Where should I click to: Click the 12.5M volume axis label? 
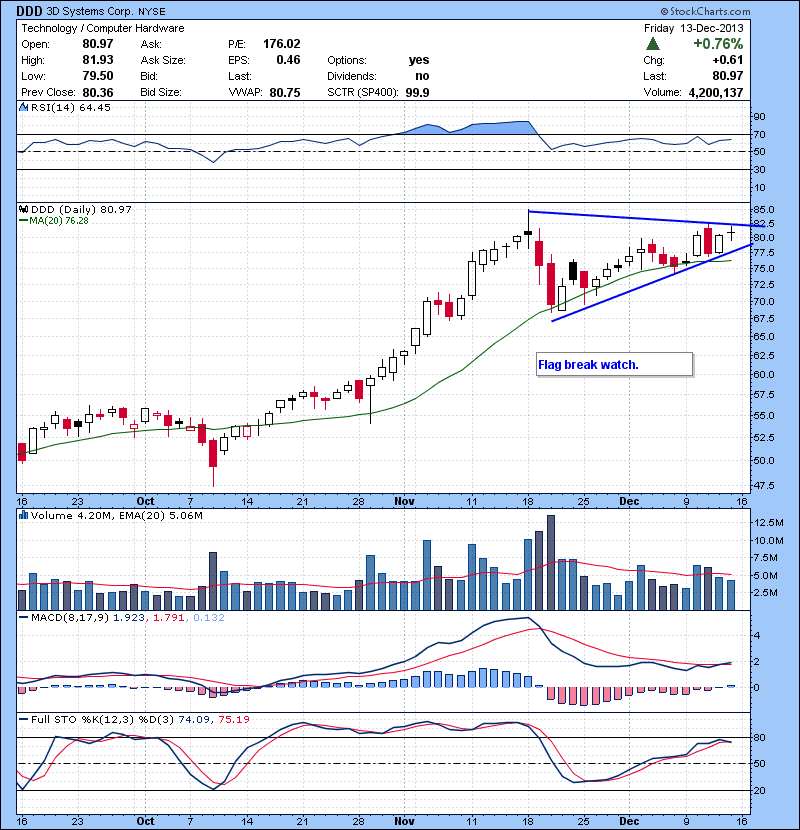769,522
